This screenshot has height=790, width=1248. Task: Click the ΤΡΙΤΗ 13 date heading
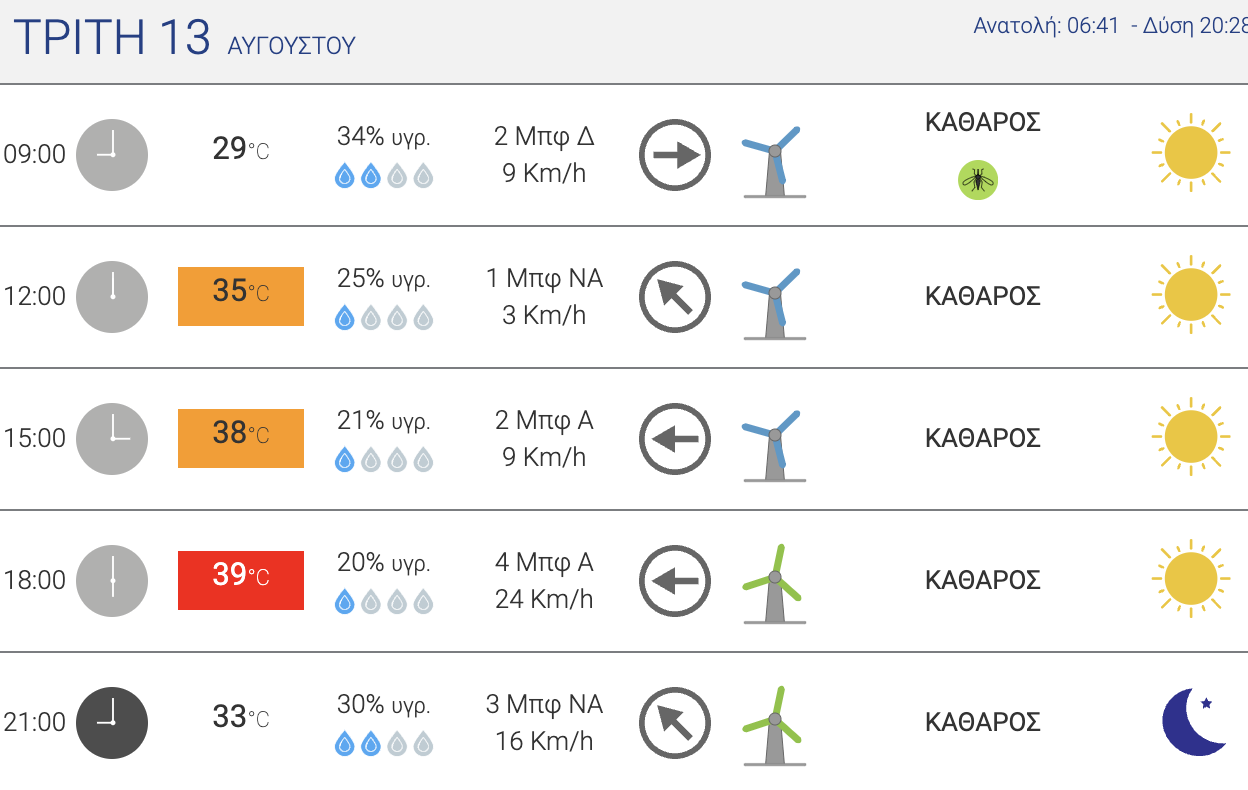pyautogui.click(x=112, y=38)
